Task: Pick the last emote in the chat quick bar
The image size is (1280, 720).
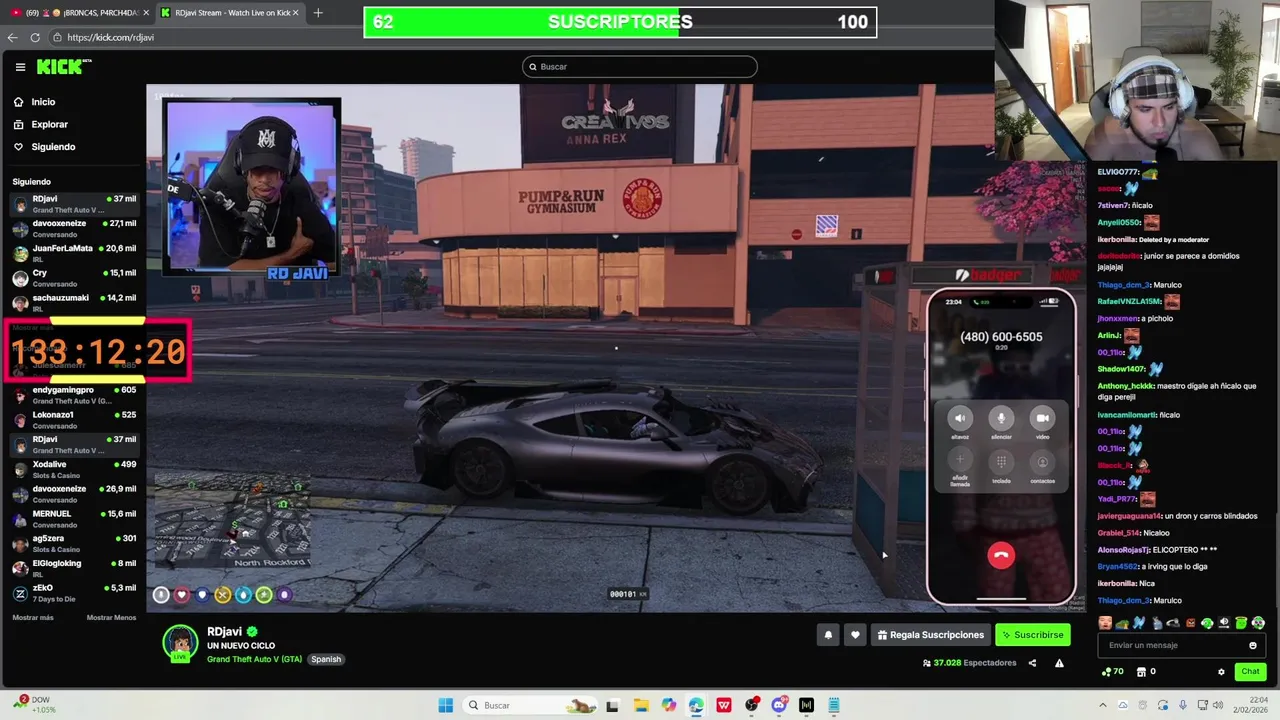Action: [x=1259, y=623]
